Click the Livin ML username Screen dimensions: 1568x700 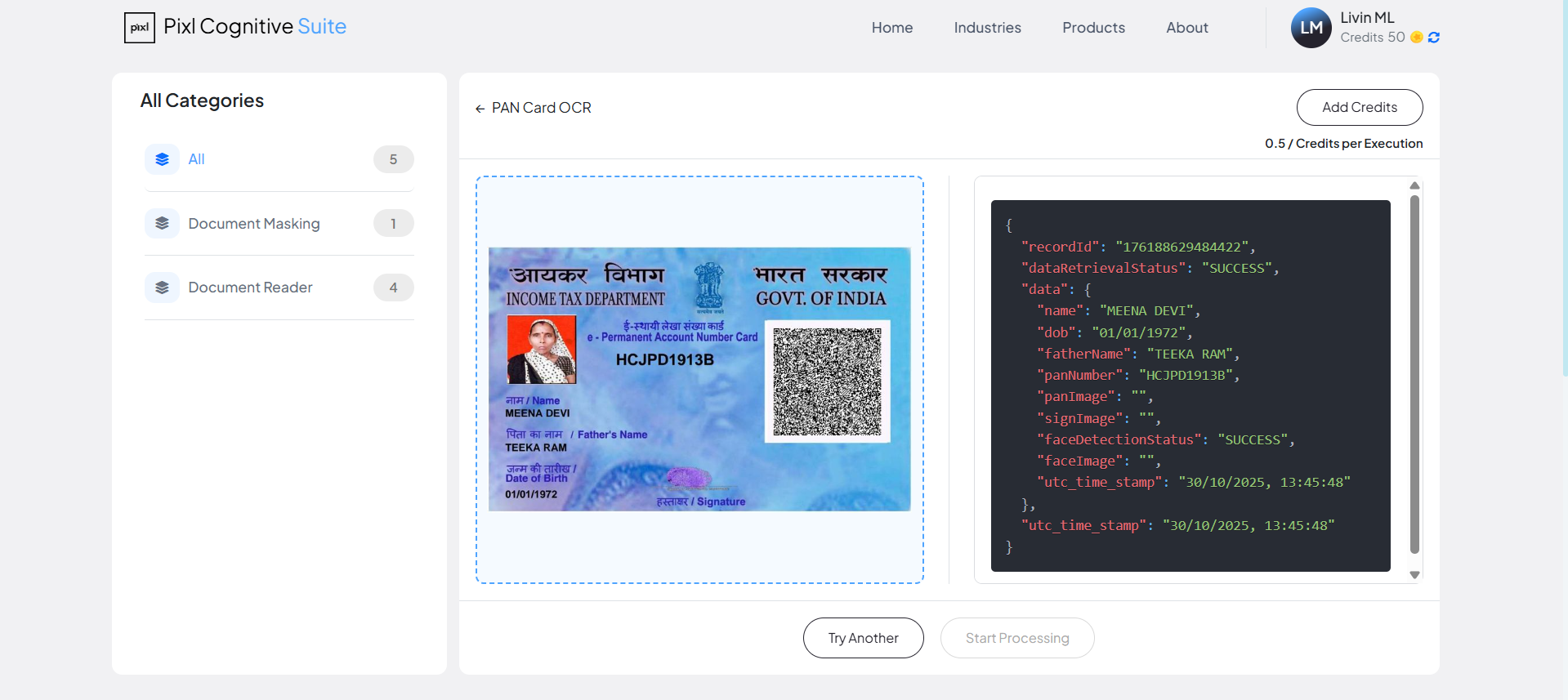(1367, 17)
